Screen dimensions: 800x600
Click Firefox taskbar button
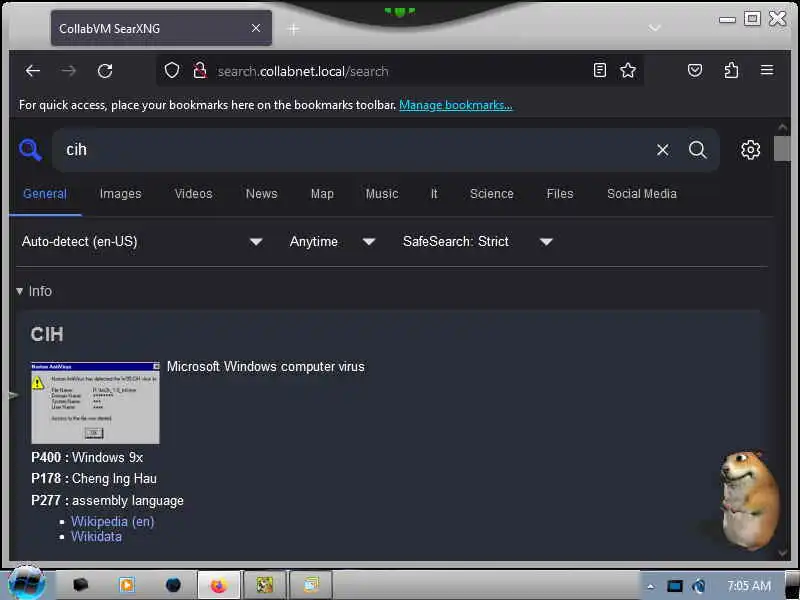pos(219,585)
